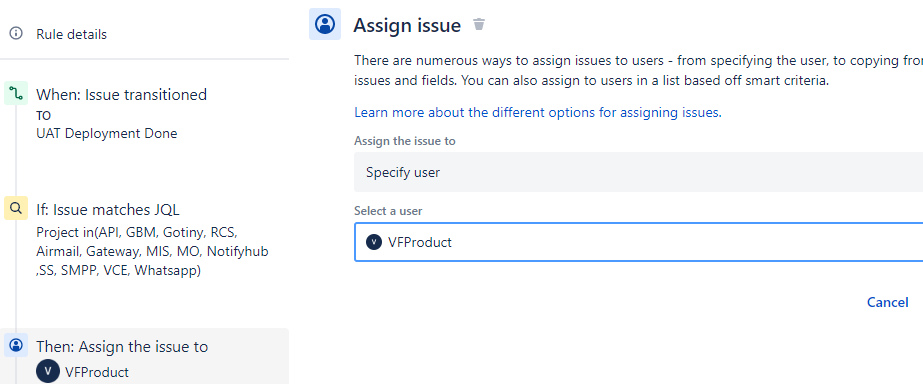Open the Specify user dropdown
This screenshot has height=384, width=923.
coord(638,172)
